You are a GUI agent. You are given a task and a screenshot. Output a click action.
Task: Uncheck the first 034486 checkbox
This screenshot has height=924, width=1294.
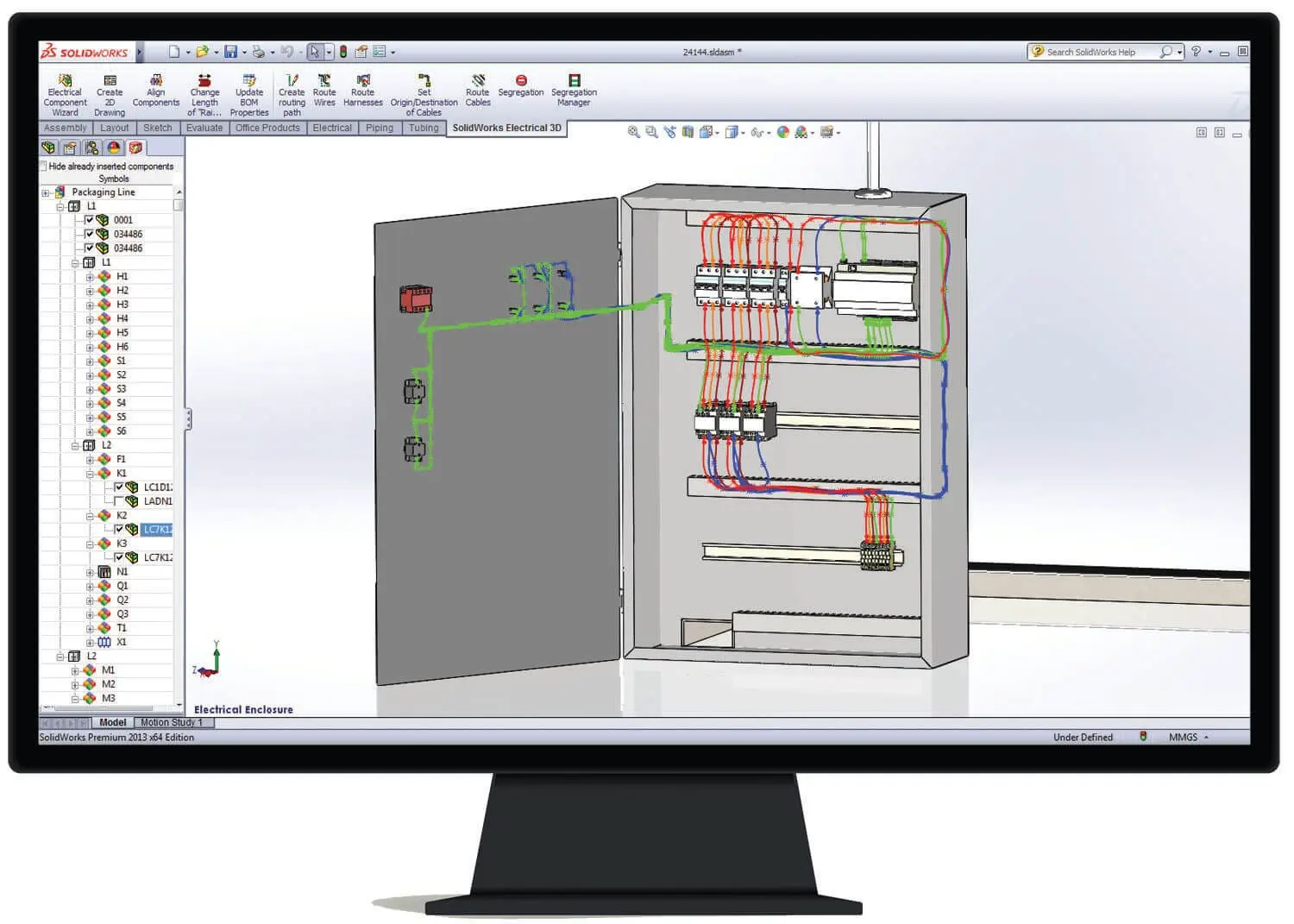tap(89, 234)
